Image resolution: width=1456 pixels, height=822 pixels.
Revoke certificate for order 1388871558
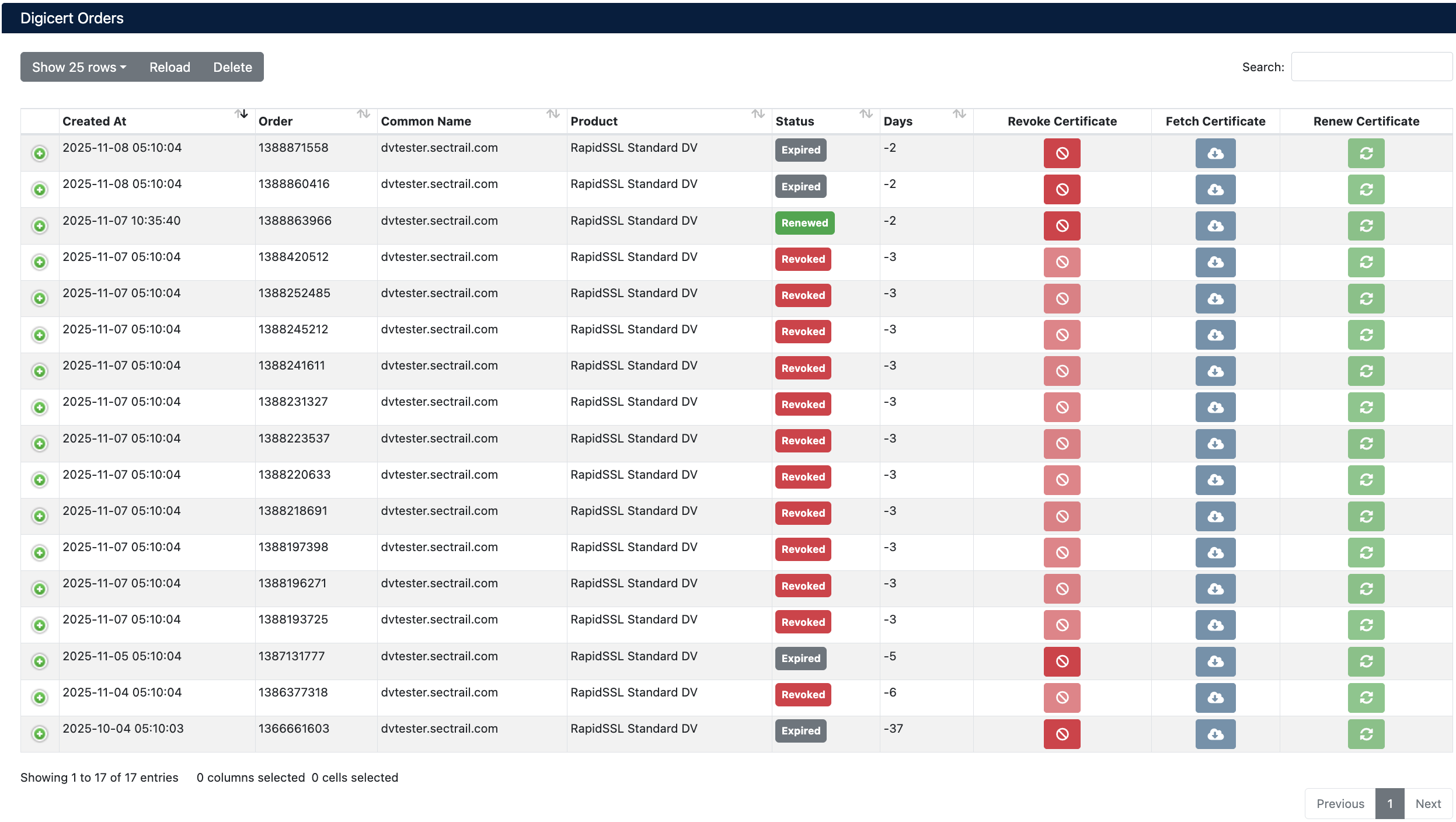1061,153
